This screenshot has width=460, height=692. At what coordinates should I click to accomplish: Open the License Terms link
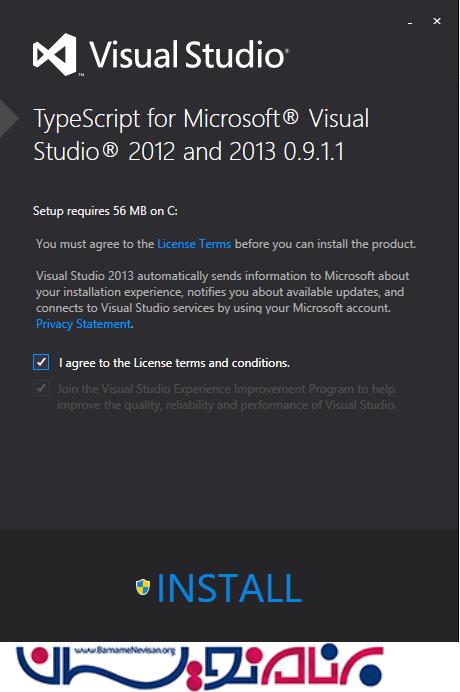click(194, 244)
